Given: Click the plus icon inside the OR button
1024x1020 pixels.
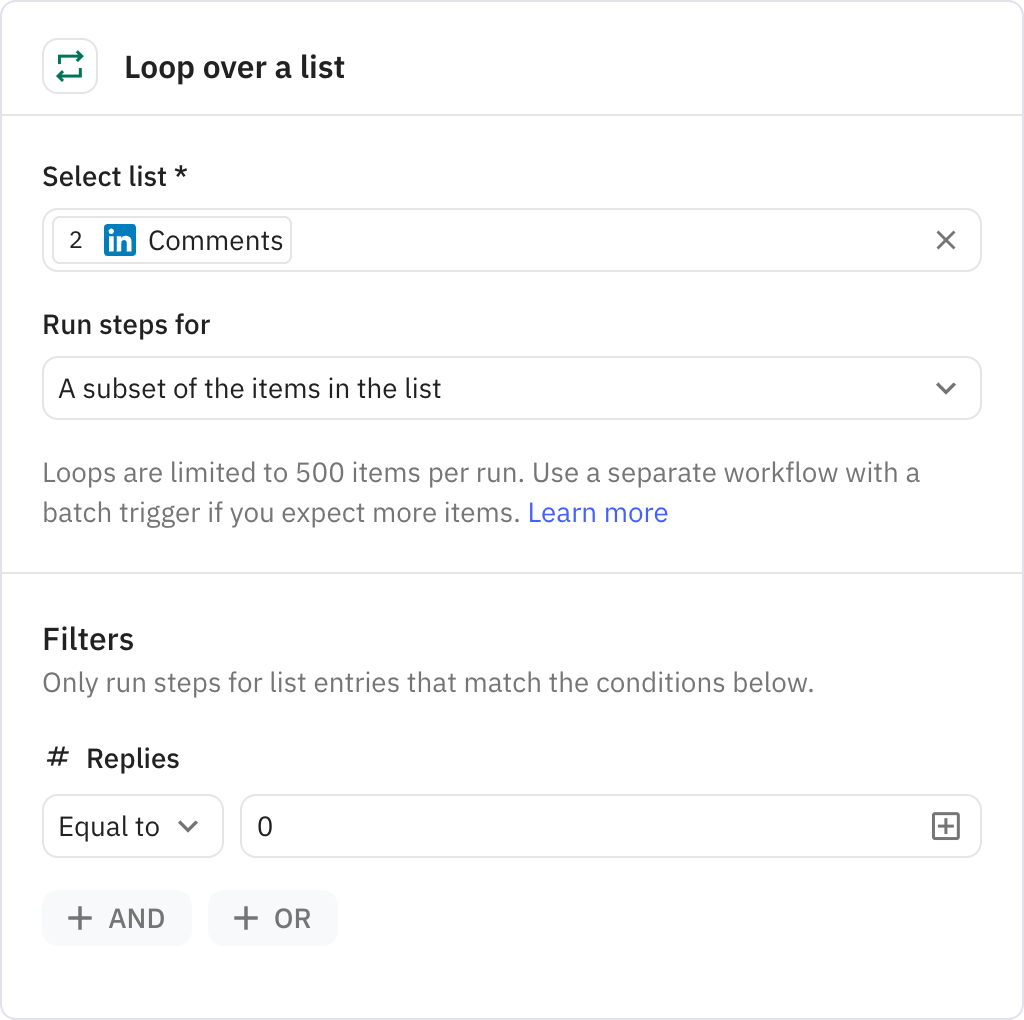Looking at the screenshot, I should [245, 918].
